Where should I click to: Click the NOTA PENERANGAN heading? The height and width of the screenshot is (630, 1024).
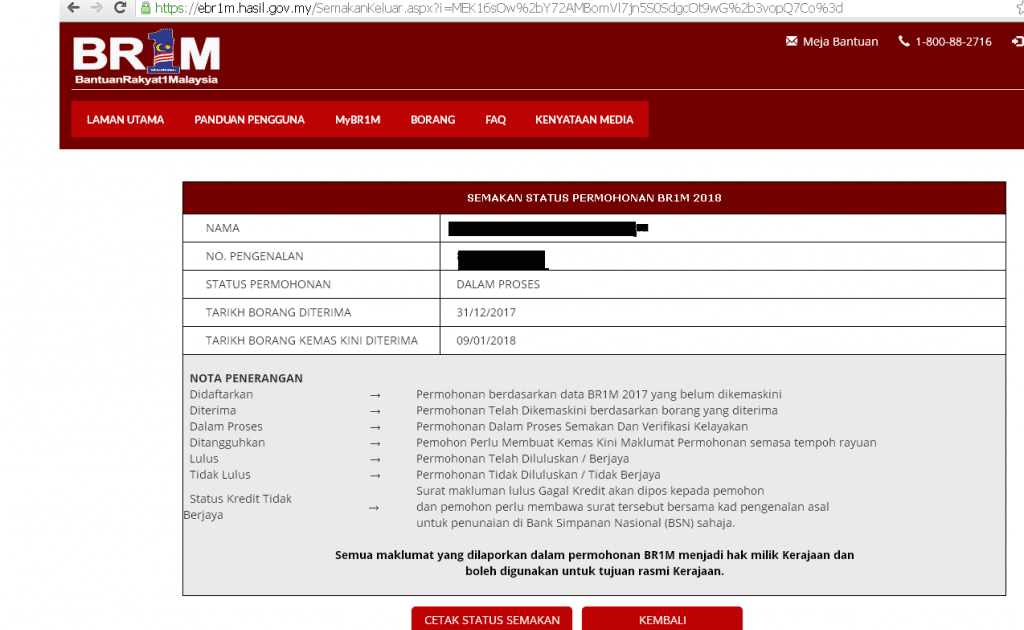[x=246, y=378]
